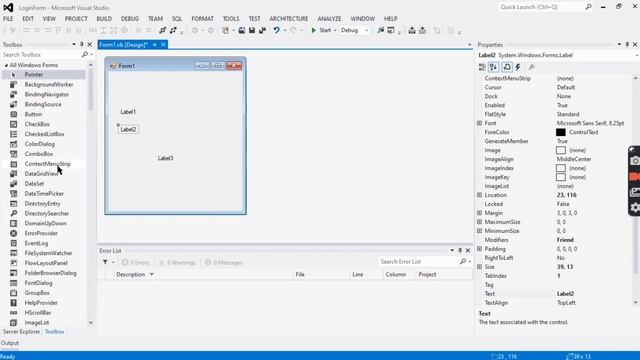Select Label3 on the form designer
Image resolution: width=640 pixels, height=360 pixels.
[165, 158]
